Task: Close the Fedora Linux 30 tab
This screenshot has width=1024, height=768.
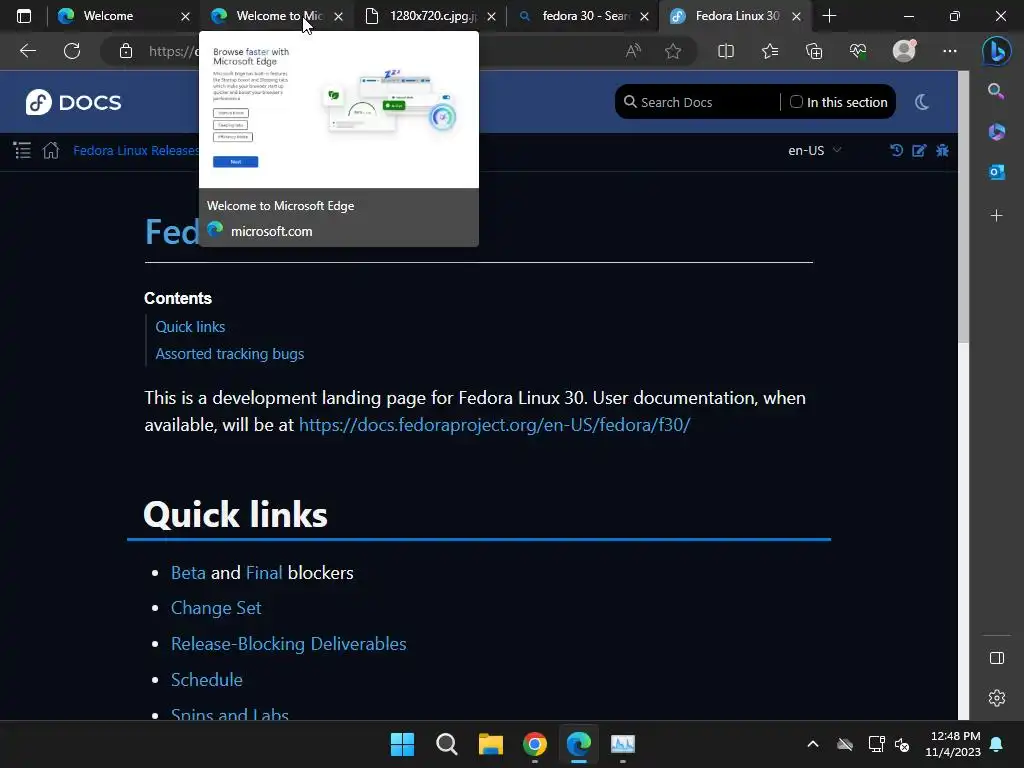Action: pos(796,16)
